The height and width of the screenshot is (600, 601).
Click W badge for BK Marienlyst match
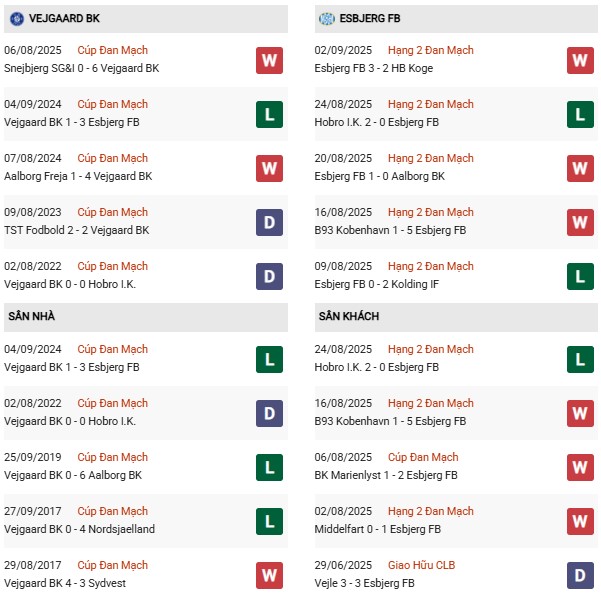[580, 467]
